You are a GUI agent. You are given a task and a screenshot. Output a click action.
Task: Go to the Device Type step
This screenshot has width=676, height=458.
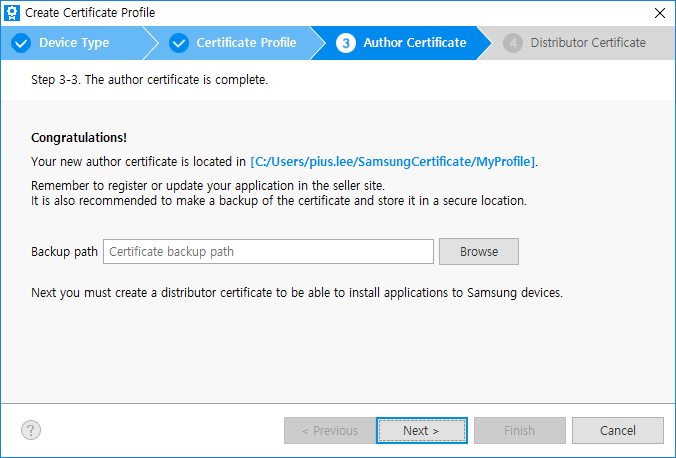click(74, 43)
